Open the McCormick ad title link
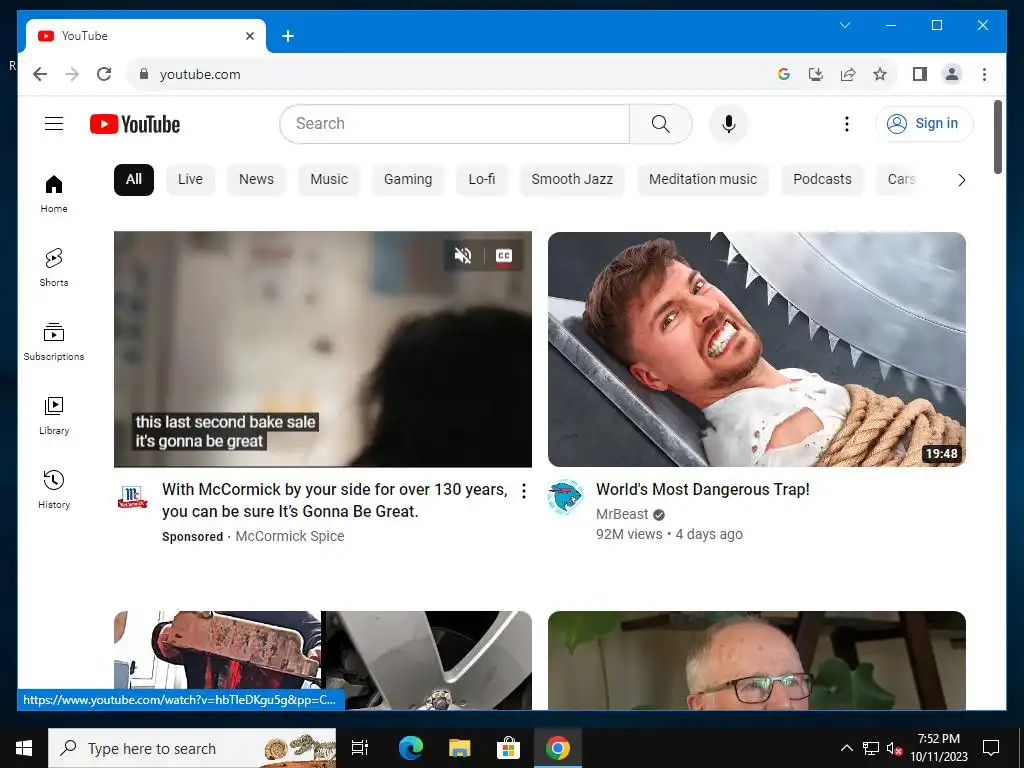The height and width of the screenshot is (768, 1024). pos(334,500)
